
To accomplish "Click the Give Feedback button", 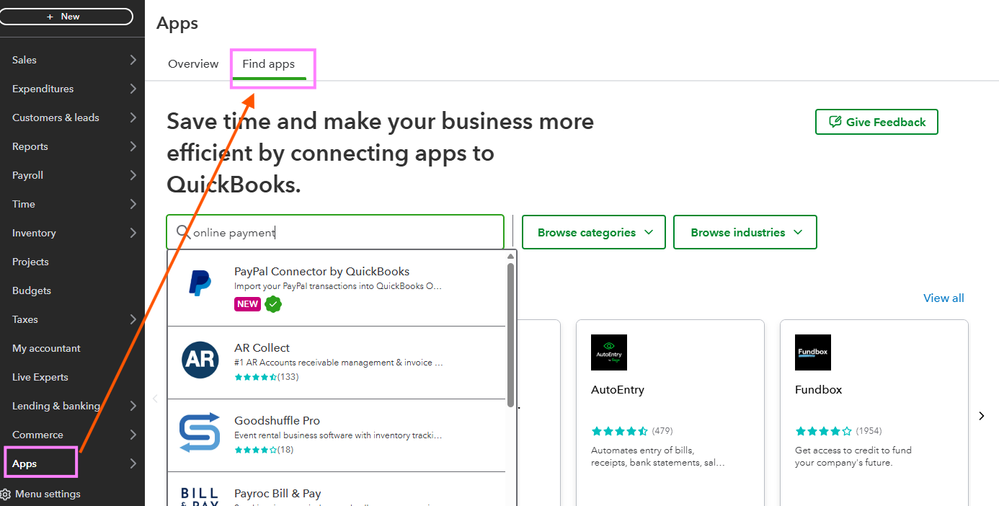I will point(876,122).
